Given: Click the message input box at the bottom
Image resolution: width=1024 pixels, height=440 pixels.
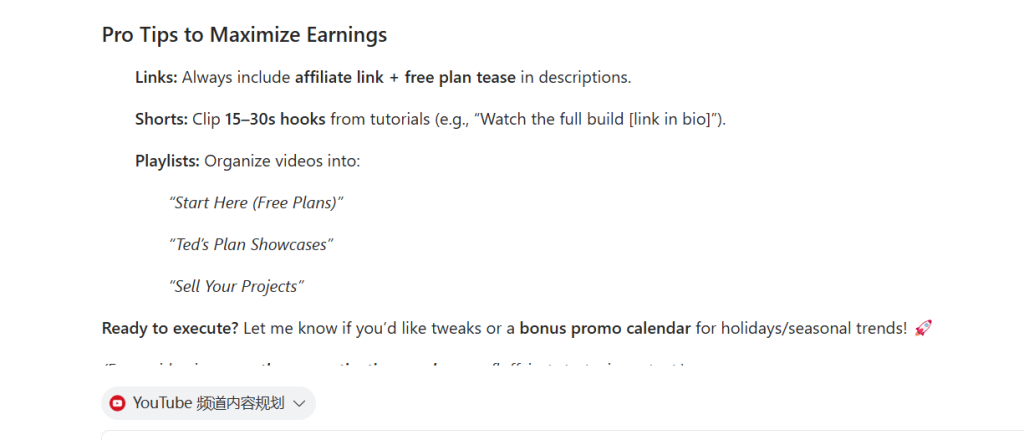Looking at the screenshot, I should [x=560, y=434].
